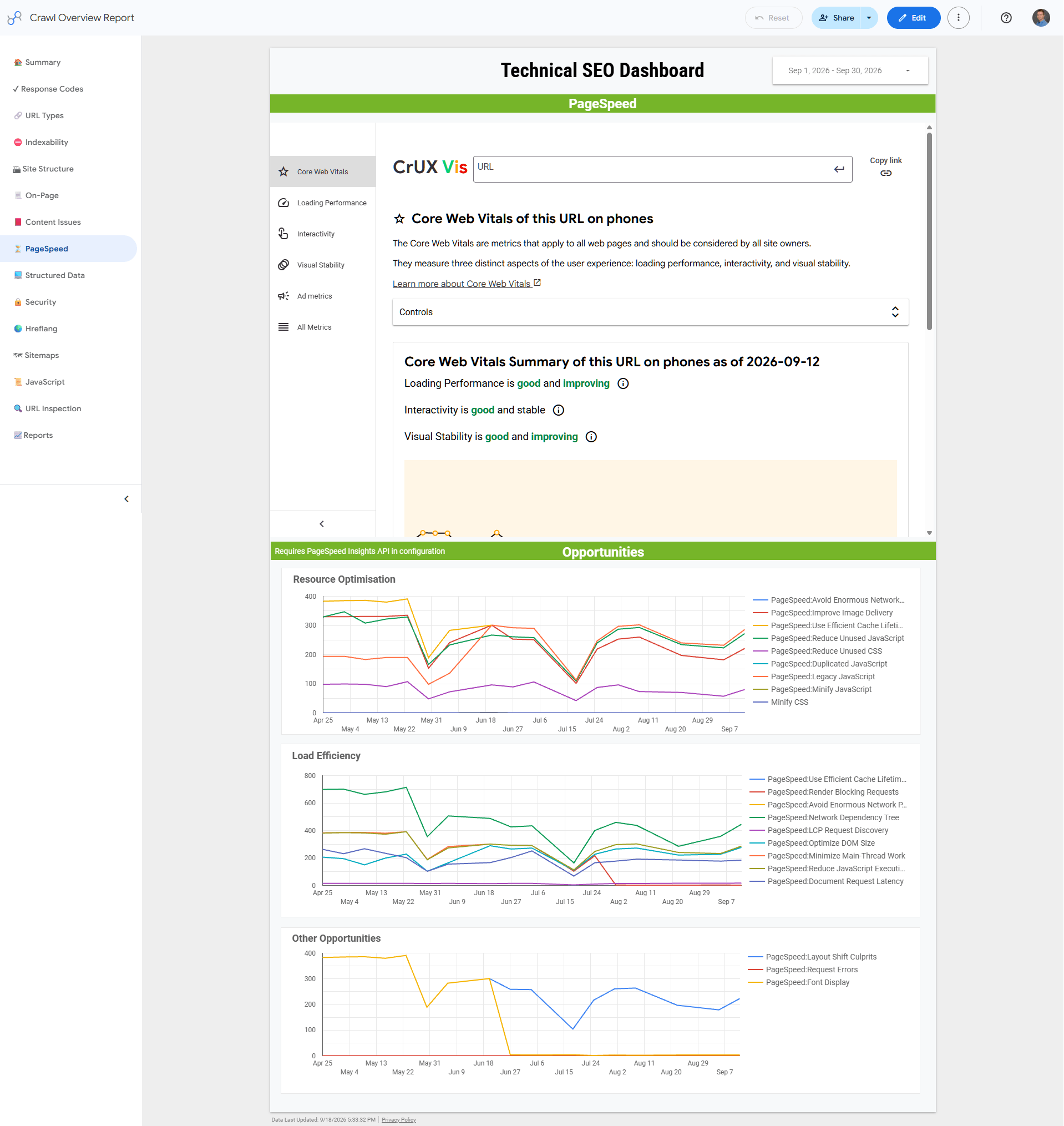
Task: Open All Metrics in CrUX menu
Action: [322, 327]
